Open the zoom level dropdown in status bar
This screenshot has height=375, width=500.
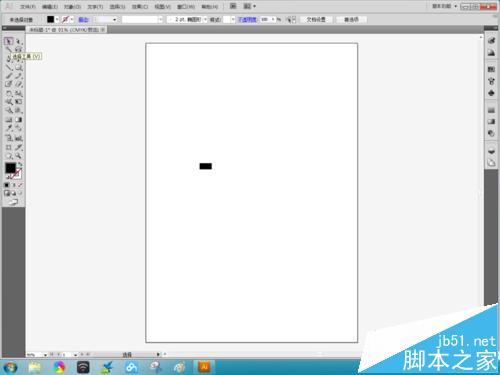point(45,355)
